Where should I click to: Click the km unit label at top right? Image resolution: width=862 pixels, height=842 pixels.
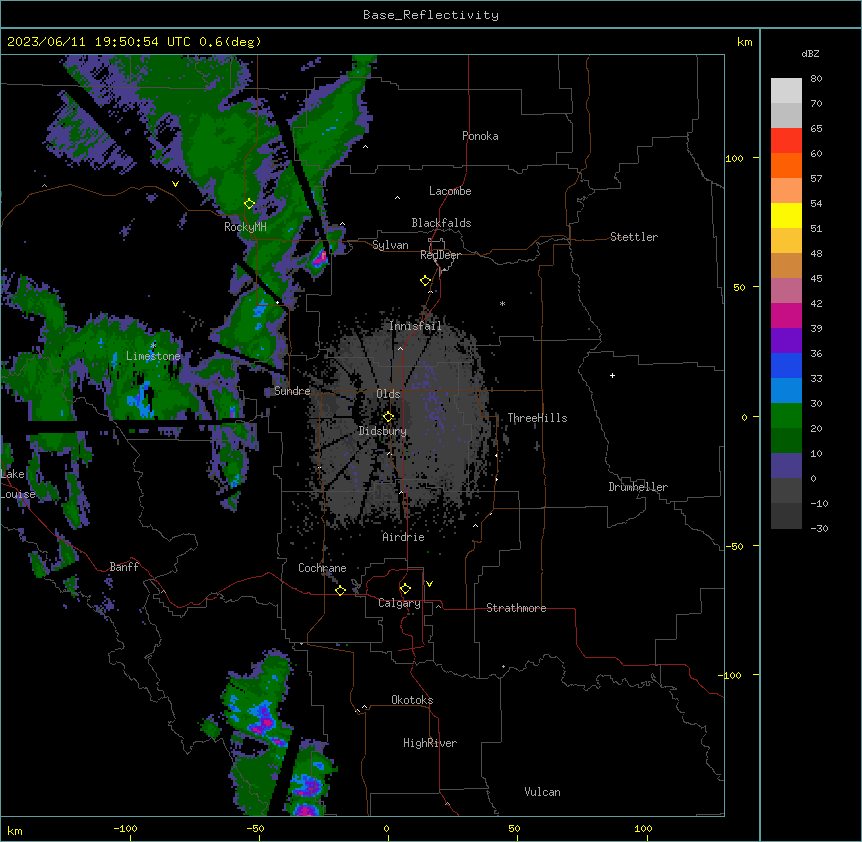click(745, 42)
